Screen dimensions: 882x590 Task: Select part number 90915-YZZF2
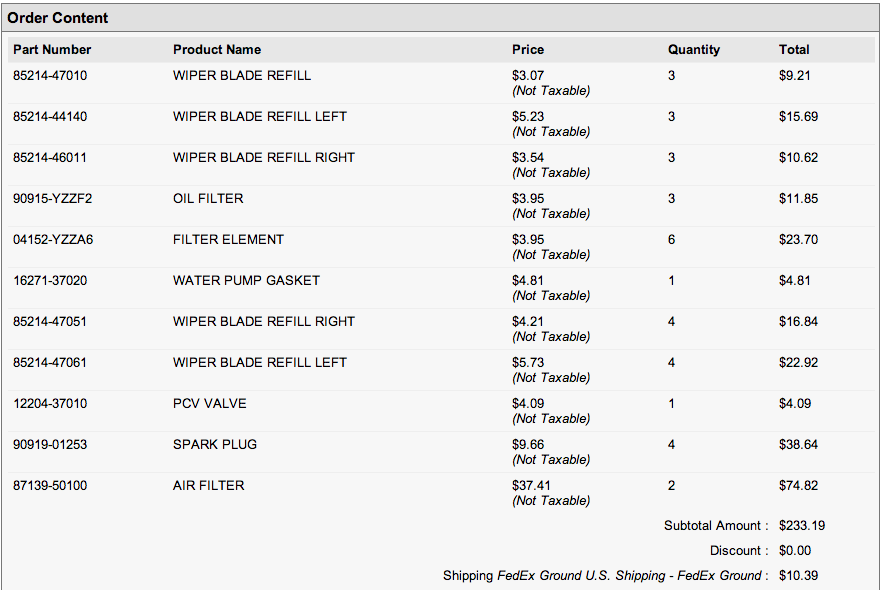click(x=52, y=199)
